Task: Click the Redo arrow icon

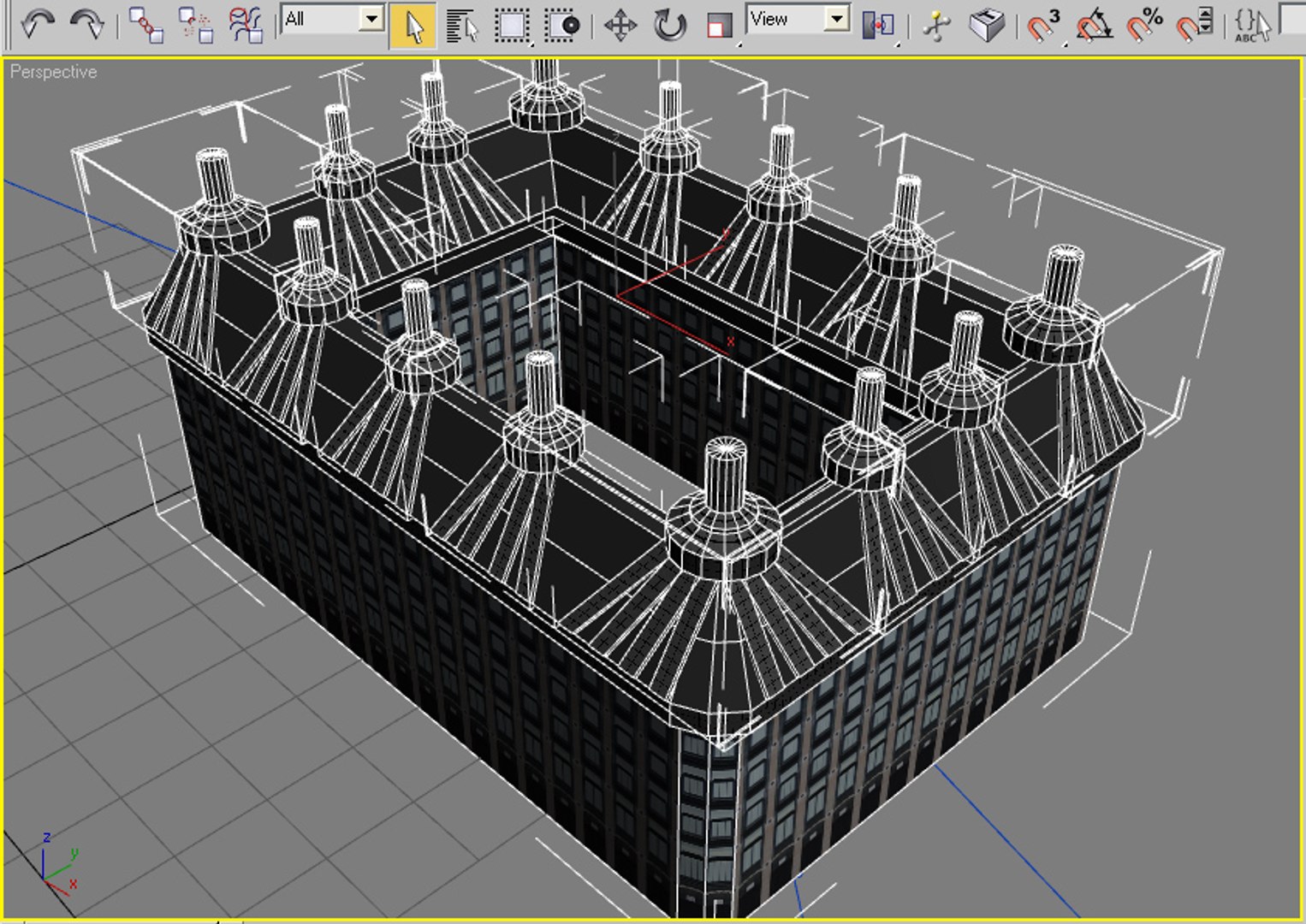Action: pos(87,24)
